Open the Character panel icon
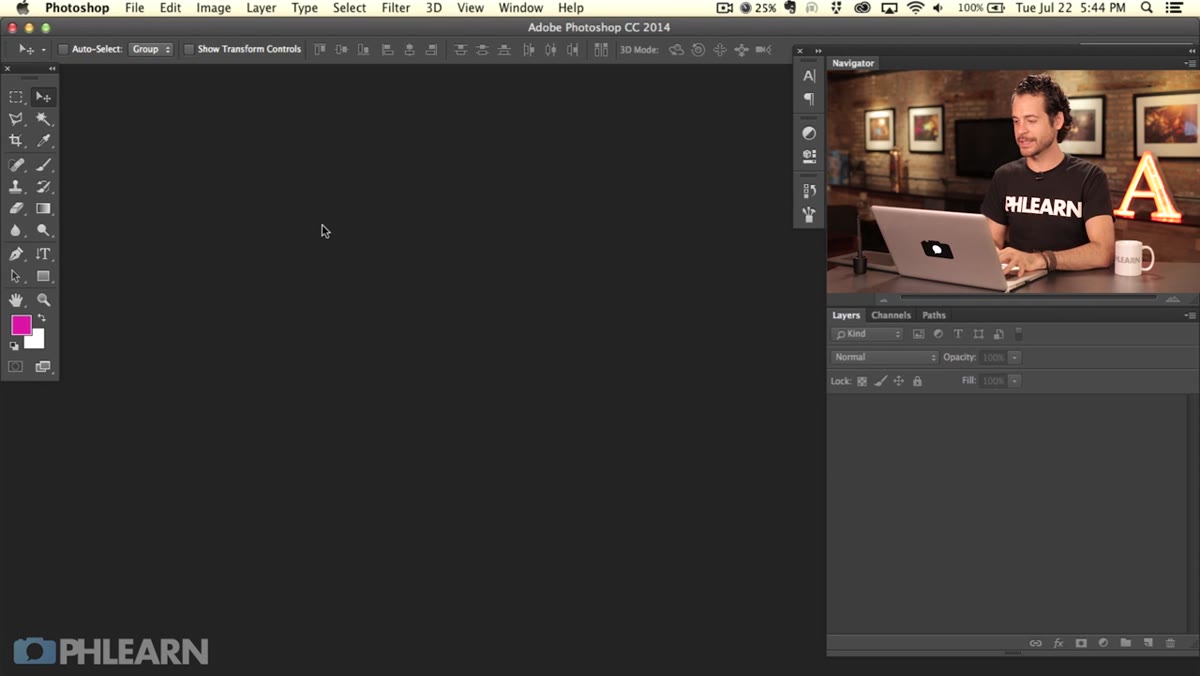The image size is (1200, 676). [809, 76]
